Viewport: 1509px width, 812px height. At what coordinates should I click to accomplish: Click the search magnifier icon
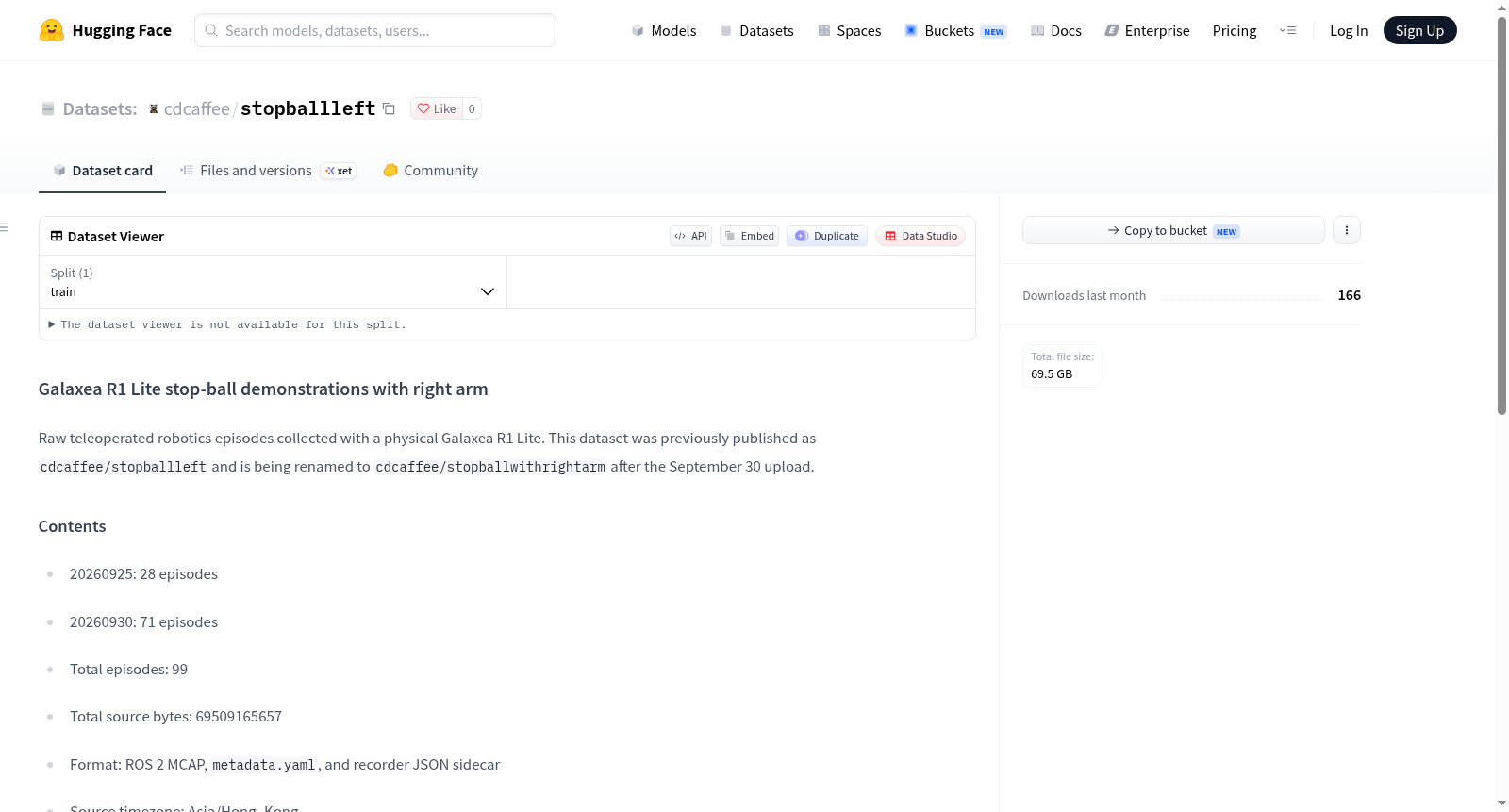tap(211, 30)
